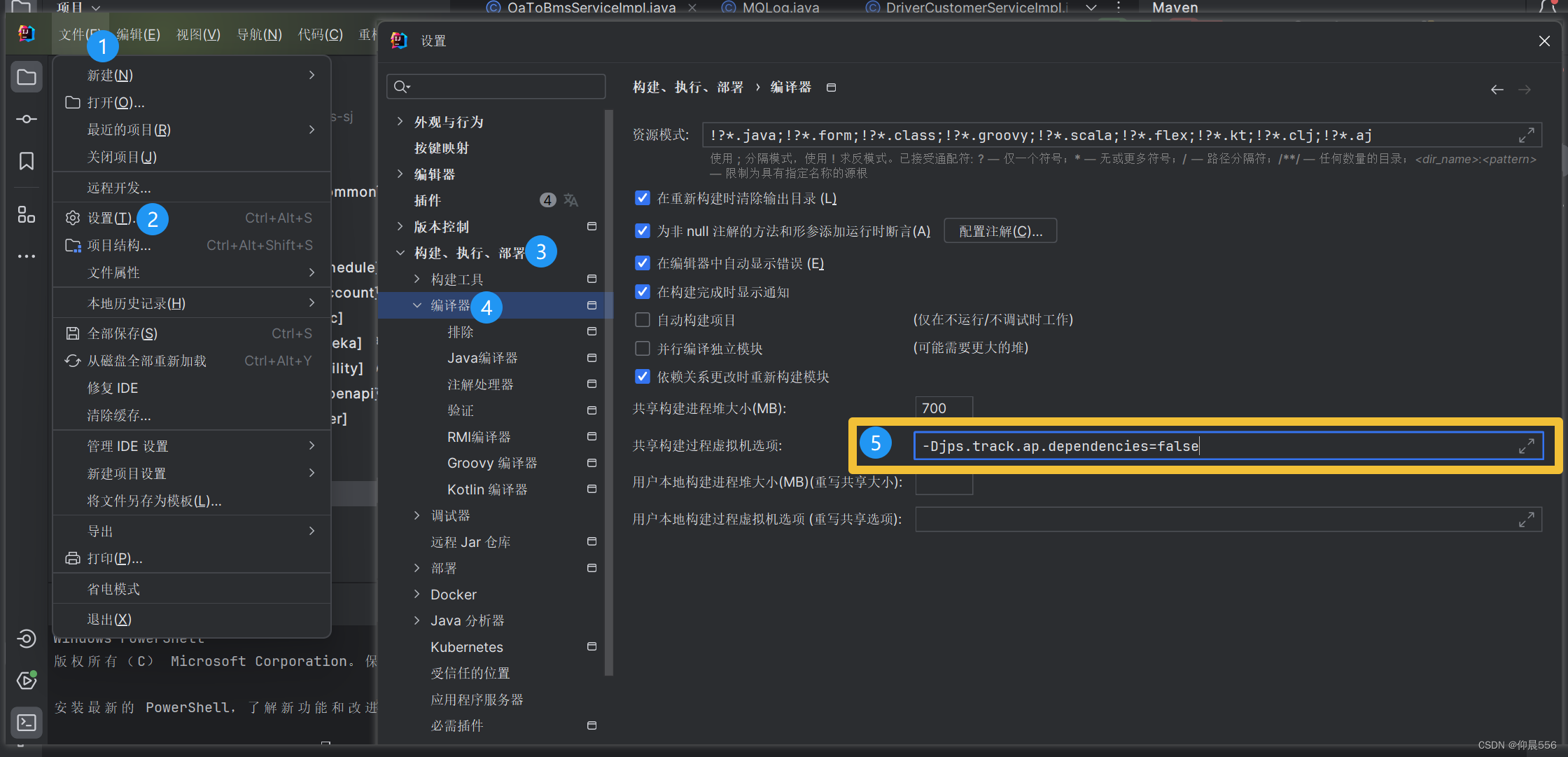Choose 清除缓存... from File menu
The width and height of the screenshot is (1568, 757).
pyautogui.click(x=191, y=415)
